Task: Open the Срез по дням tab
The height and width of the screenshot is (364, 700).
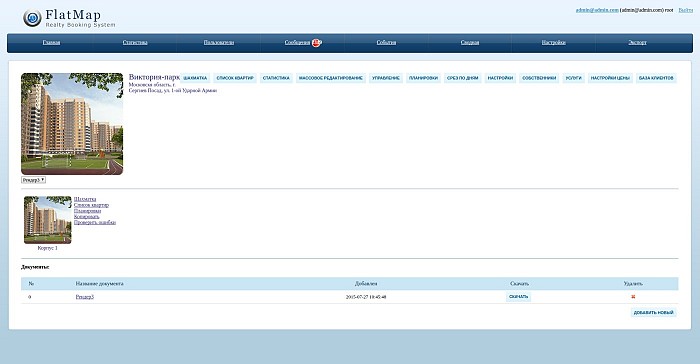Action: [462, 78]
